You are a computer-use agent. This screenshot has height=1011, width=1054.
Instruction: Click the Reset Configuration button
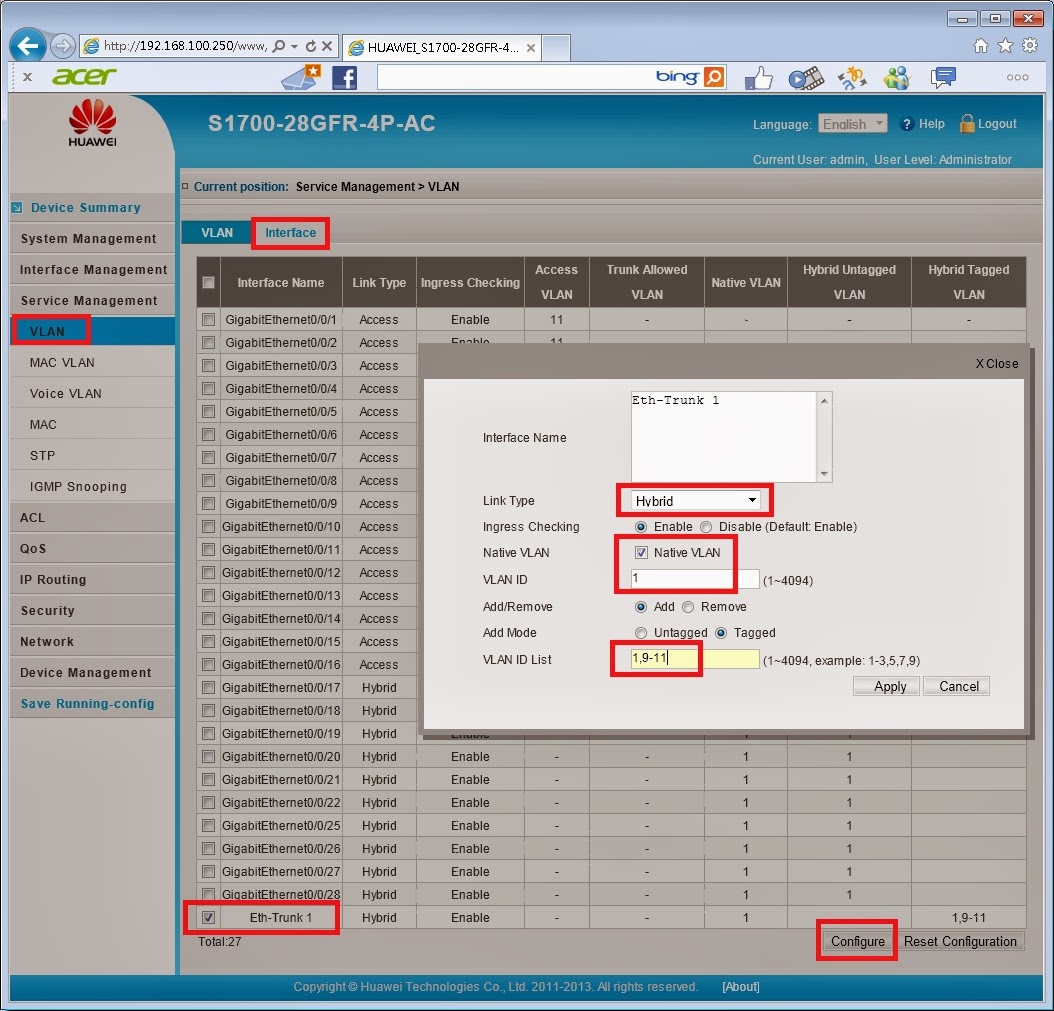[961, 940]
